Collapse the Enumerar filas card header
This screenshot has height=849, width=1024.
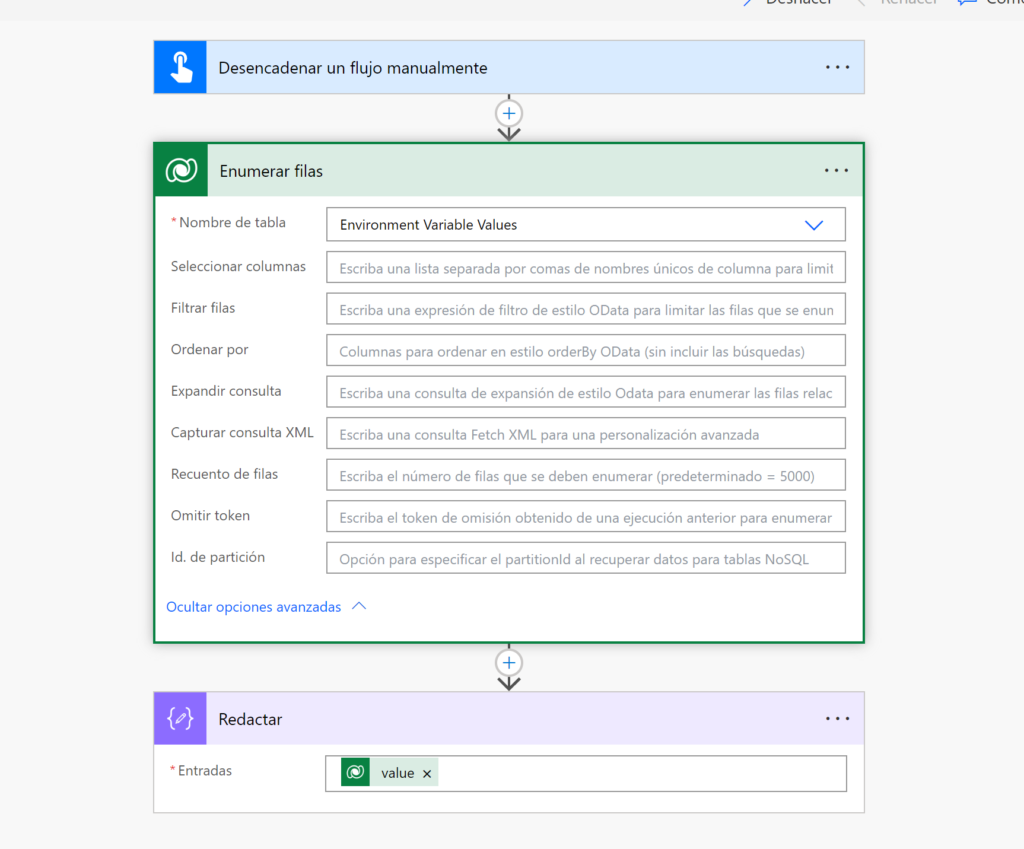click(x=509, y=170)
